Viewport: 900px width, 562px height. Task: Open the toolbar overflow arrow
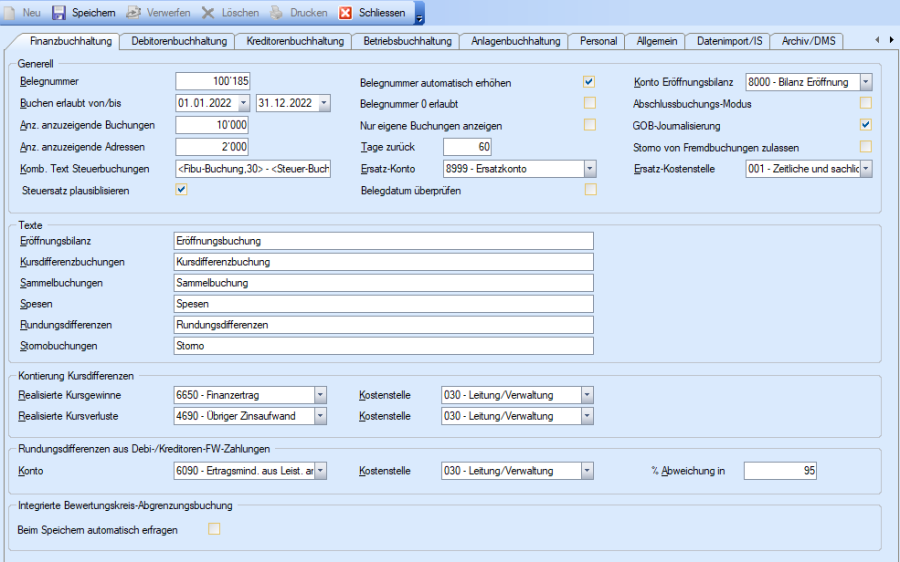tap(419, 14)
